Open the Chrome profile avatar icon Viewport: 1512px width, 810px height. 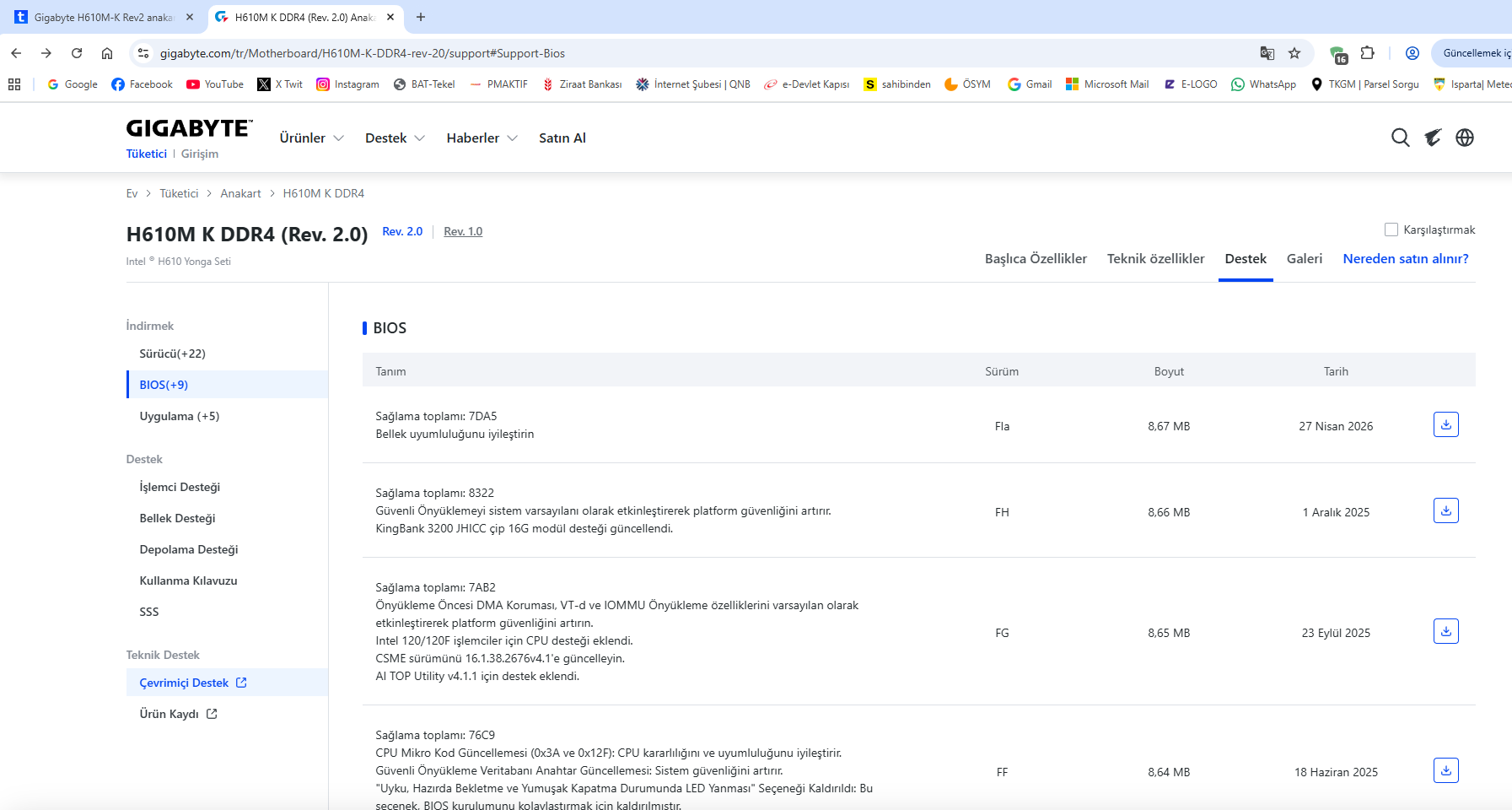(x=1412, y=53)
